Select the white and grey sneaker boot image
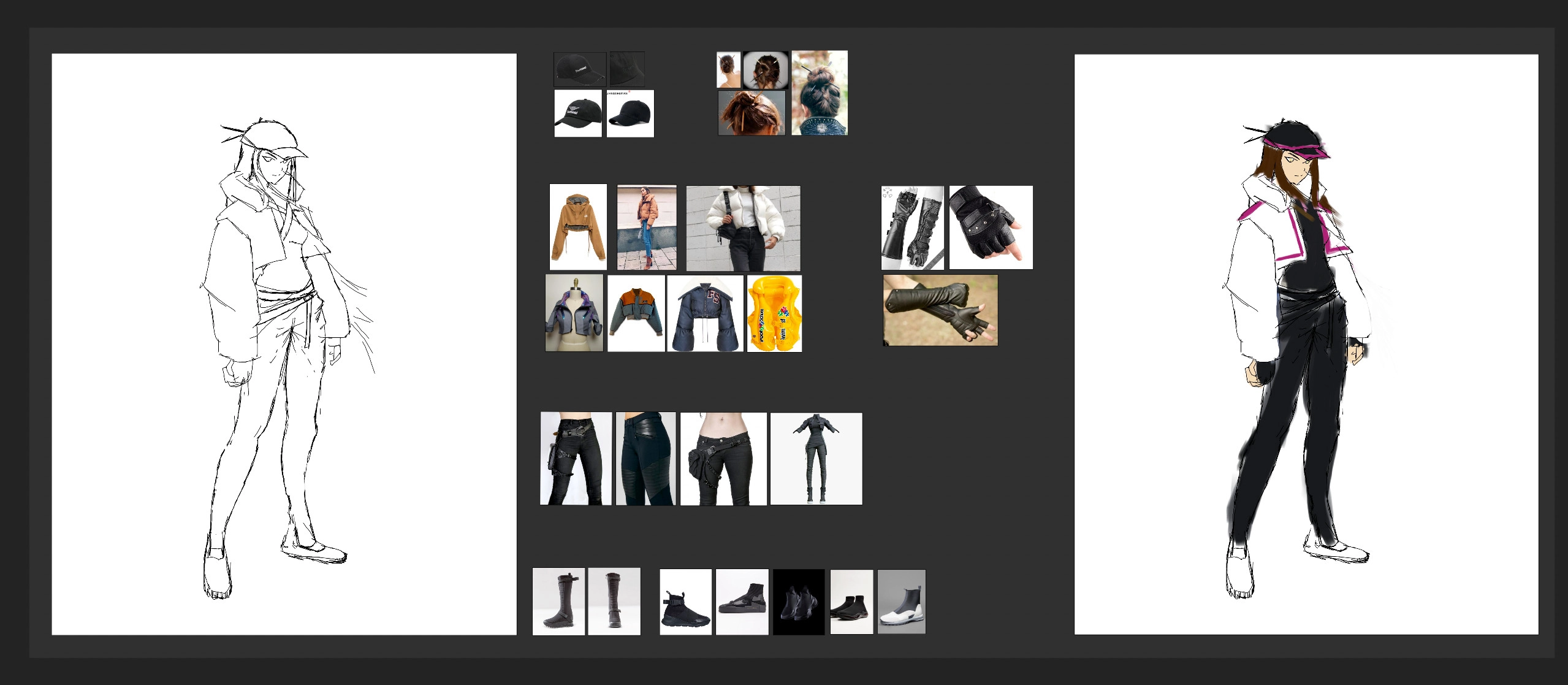Image resolution: width=1568 pixels, height=685 pixels. pos(901,602)
